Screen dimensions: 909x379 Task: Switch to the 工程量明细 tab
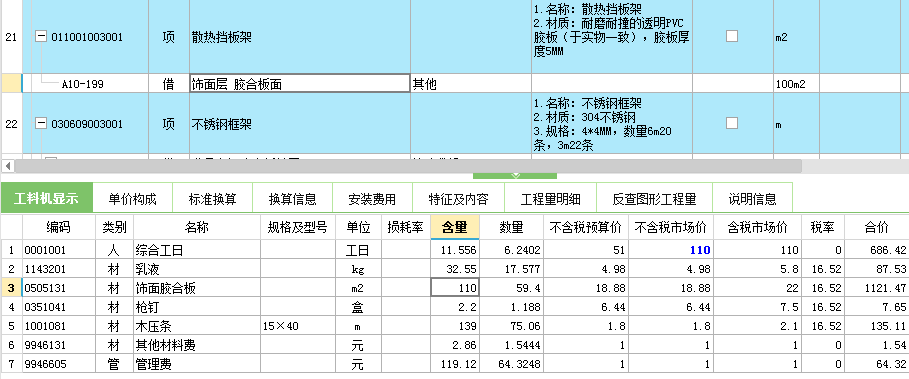tap(550, 199)
